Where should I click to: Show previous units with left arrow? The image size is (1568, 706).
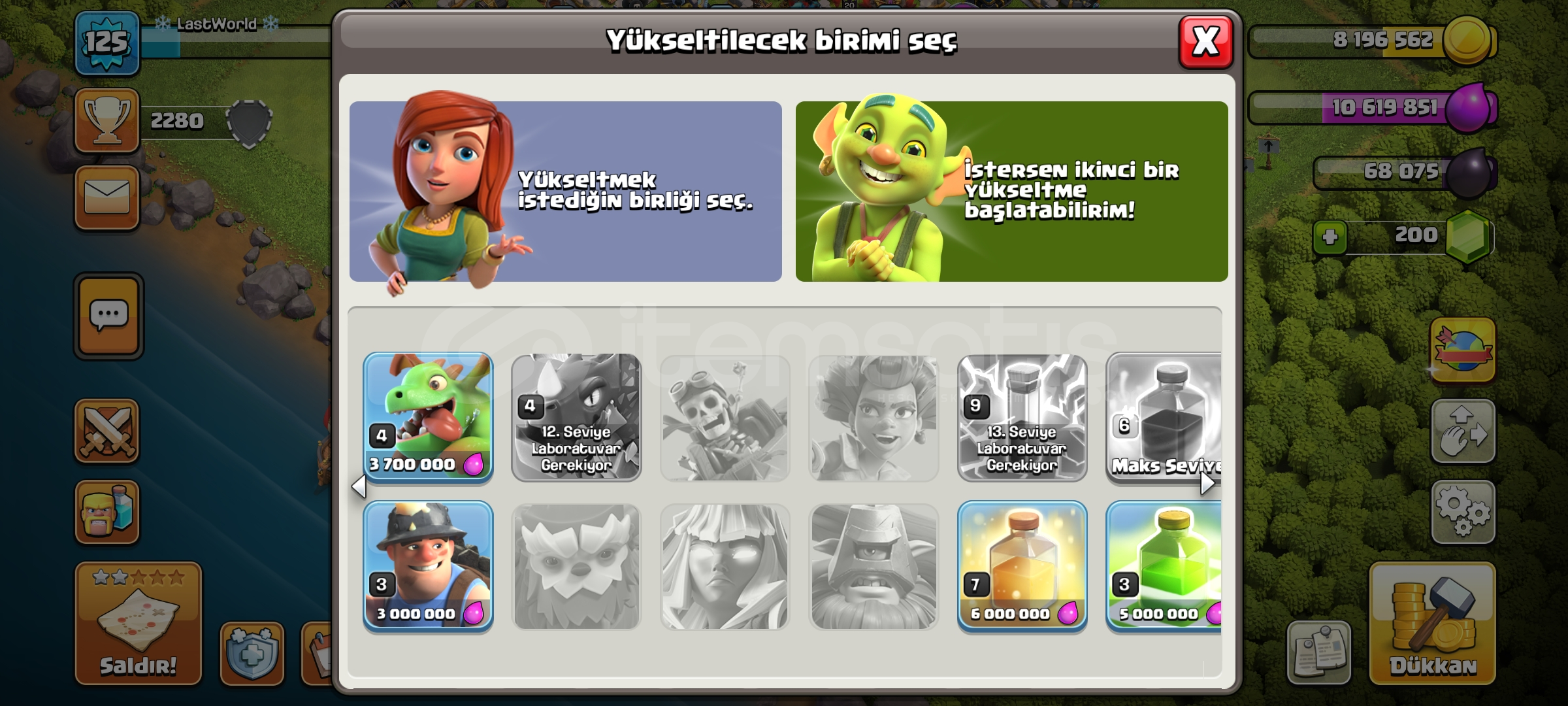[x=359, y=486]
